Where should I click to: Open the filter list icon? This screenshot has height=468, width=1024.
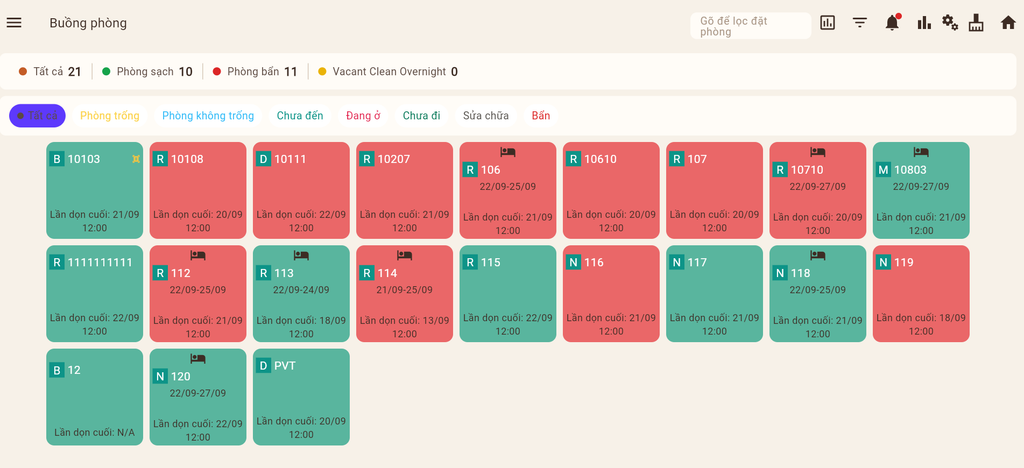coord(860,23)
